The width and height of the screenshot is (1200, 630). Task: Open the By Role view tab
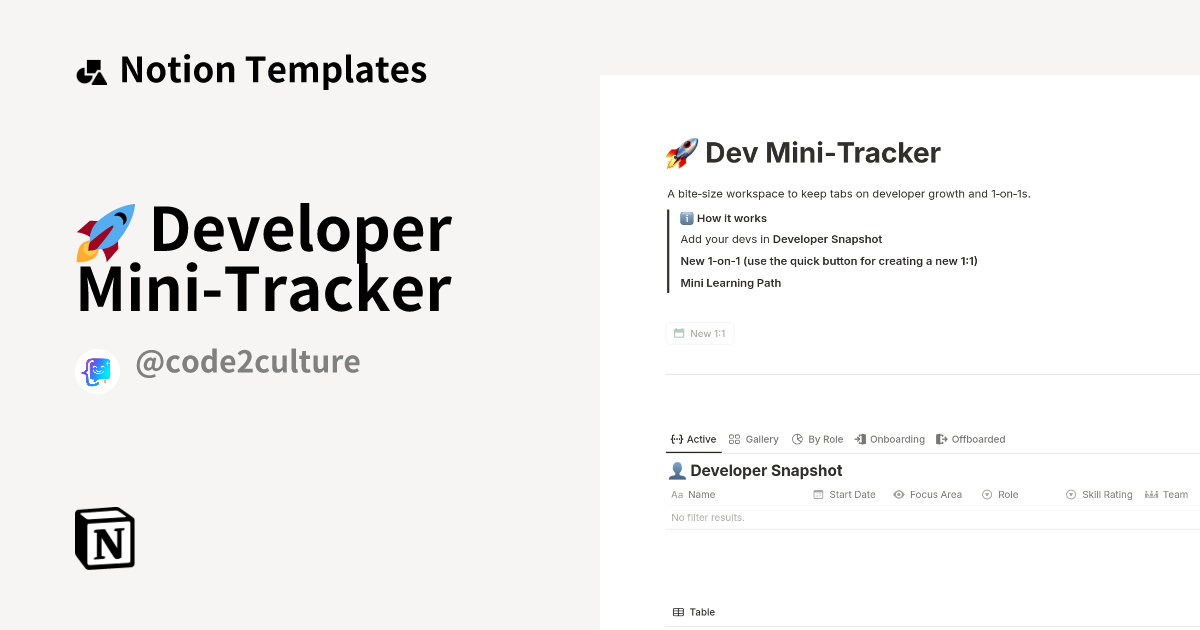point(818,439)
